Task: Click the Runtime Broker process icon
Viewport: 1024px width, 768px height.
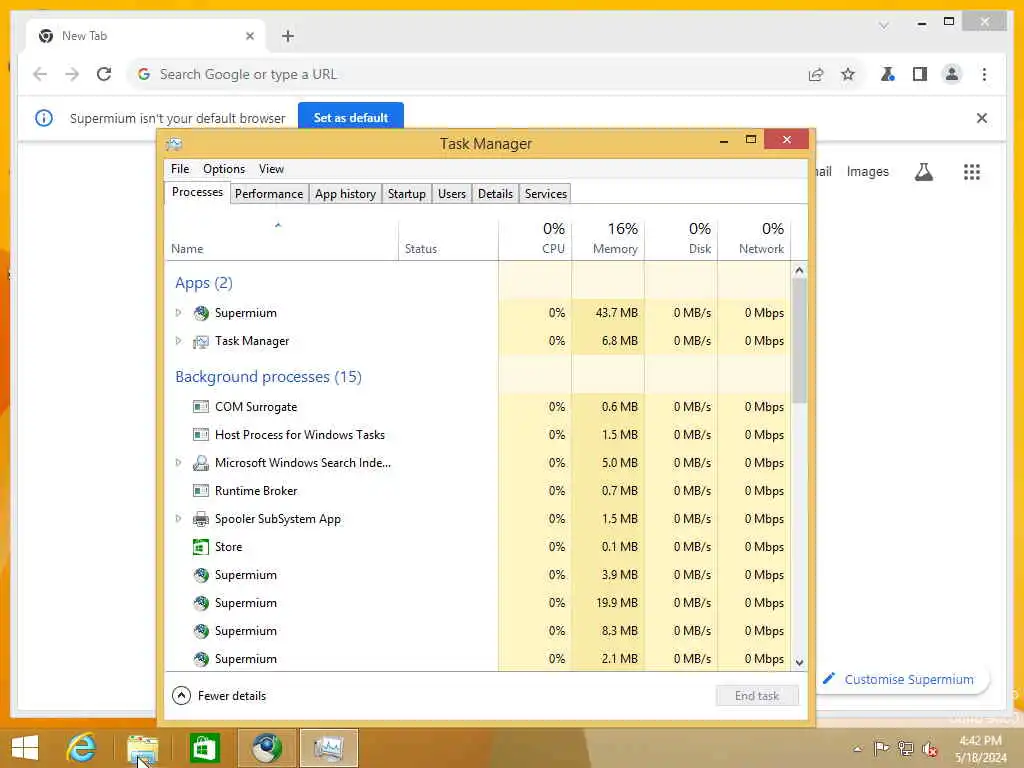Action: 201,491
